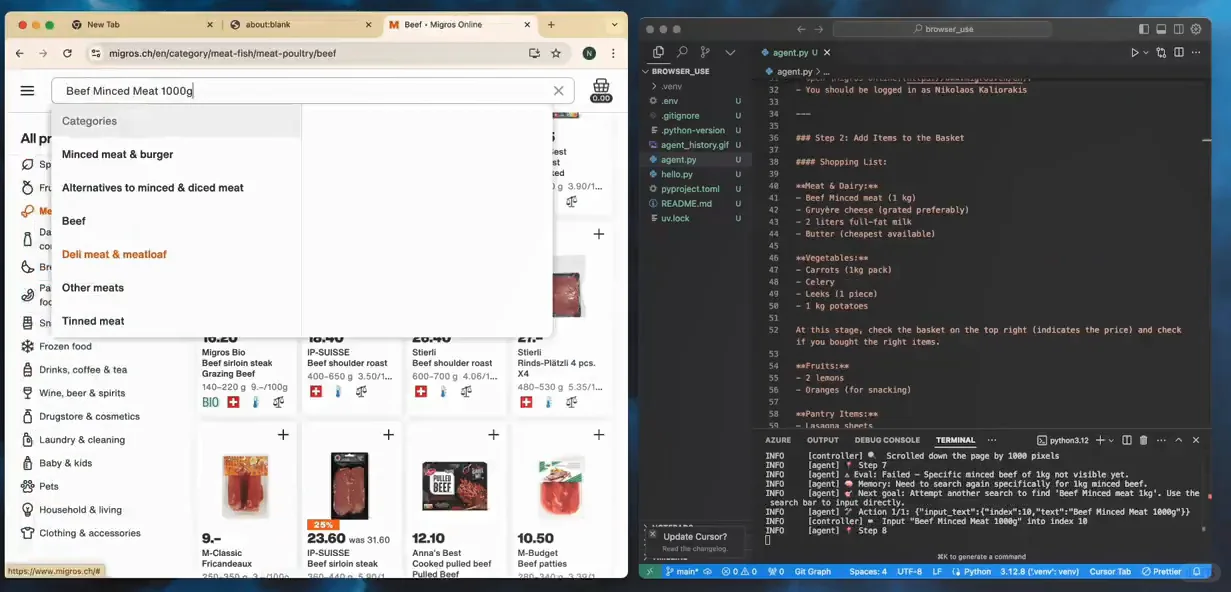
Task: Select the Beef category suggestion
Action: click(73, 221)
